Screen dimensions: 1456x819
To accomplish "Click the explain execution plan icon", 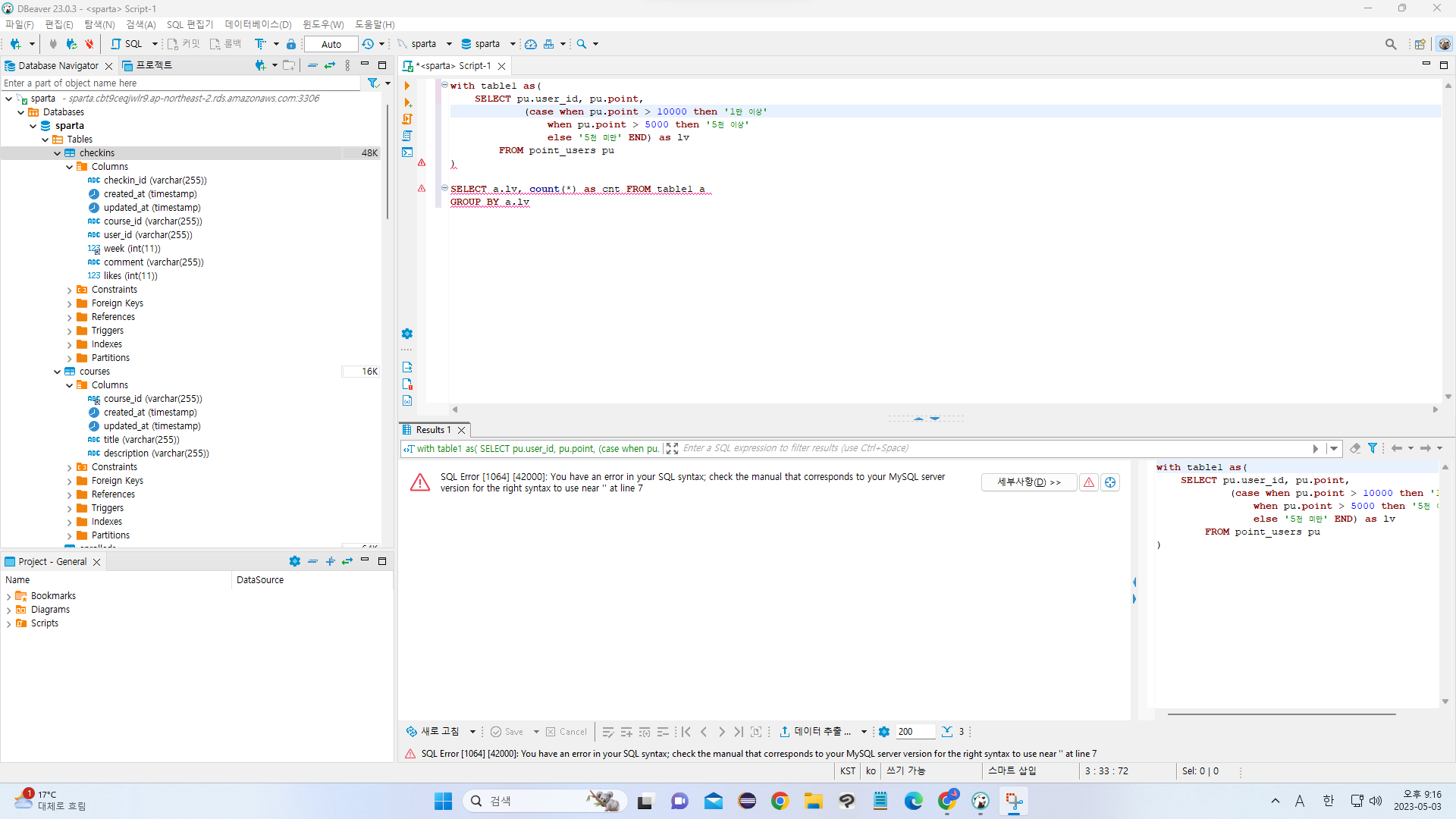I will (x=407, y=136).
